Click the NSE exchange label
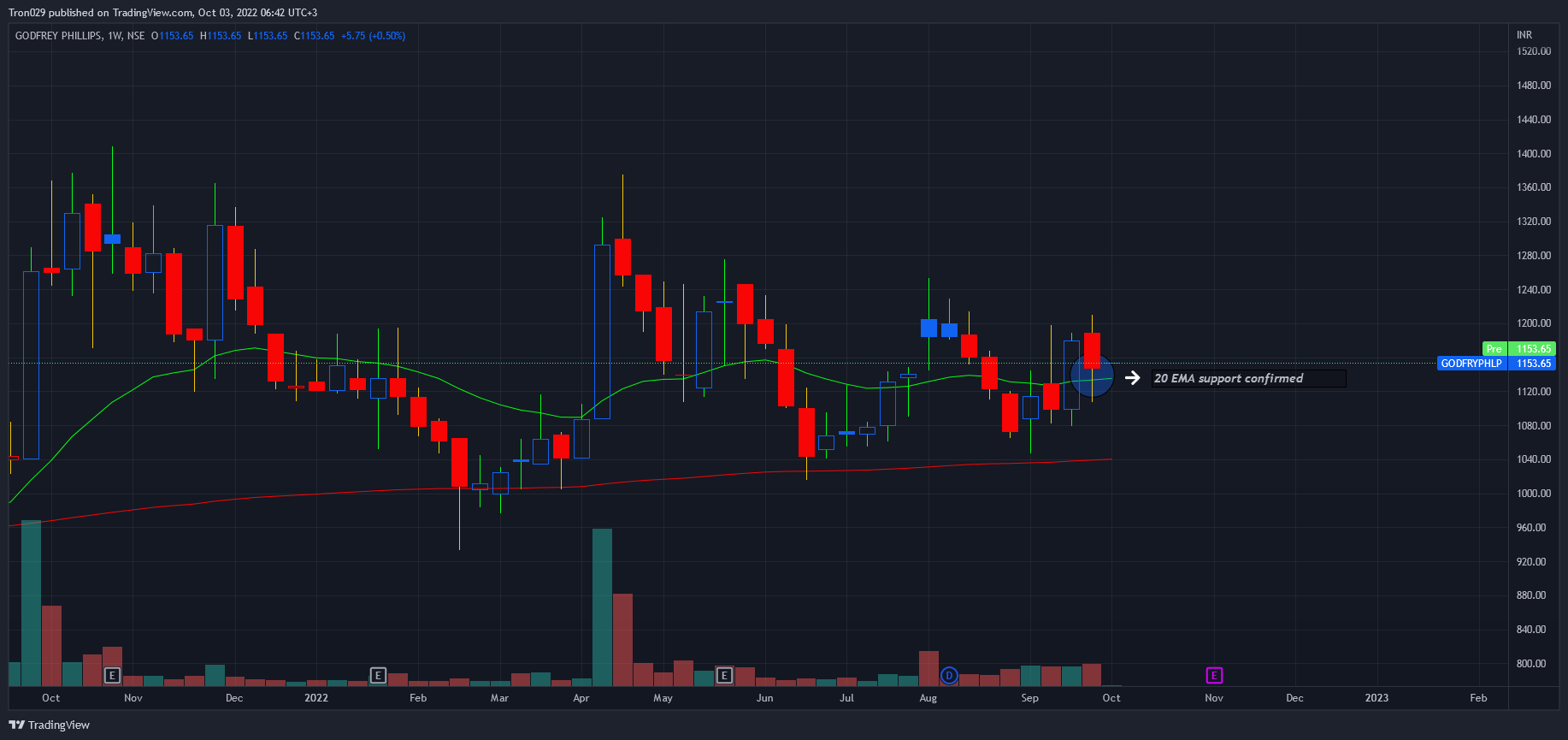Viewport: 1568px width, 740px height. tap(136, 36)
